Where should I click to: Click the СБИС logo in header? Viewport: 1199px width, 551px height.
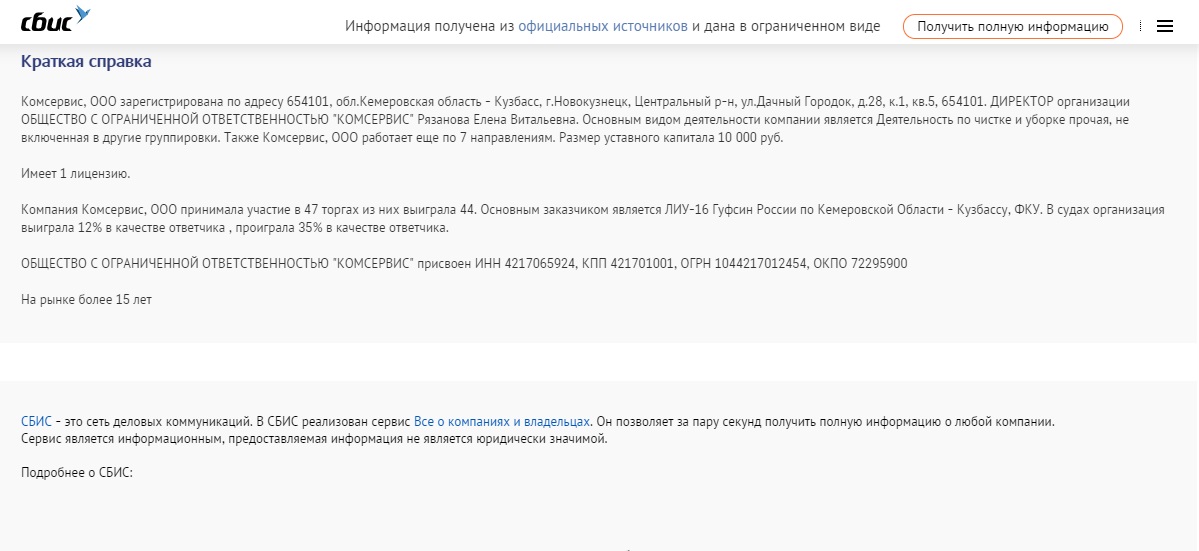[x=55, y=20]
